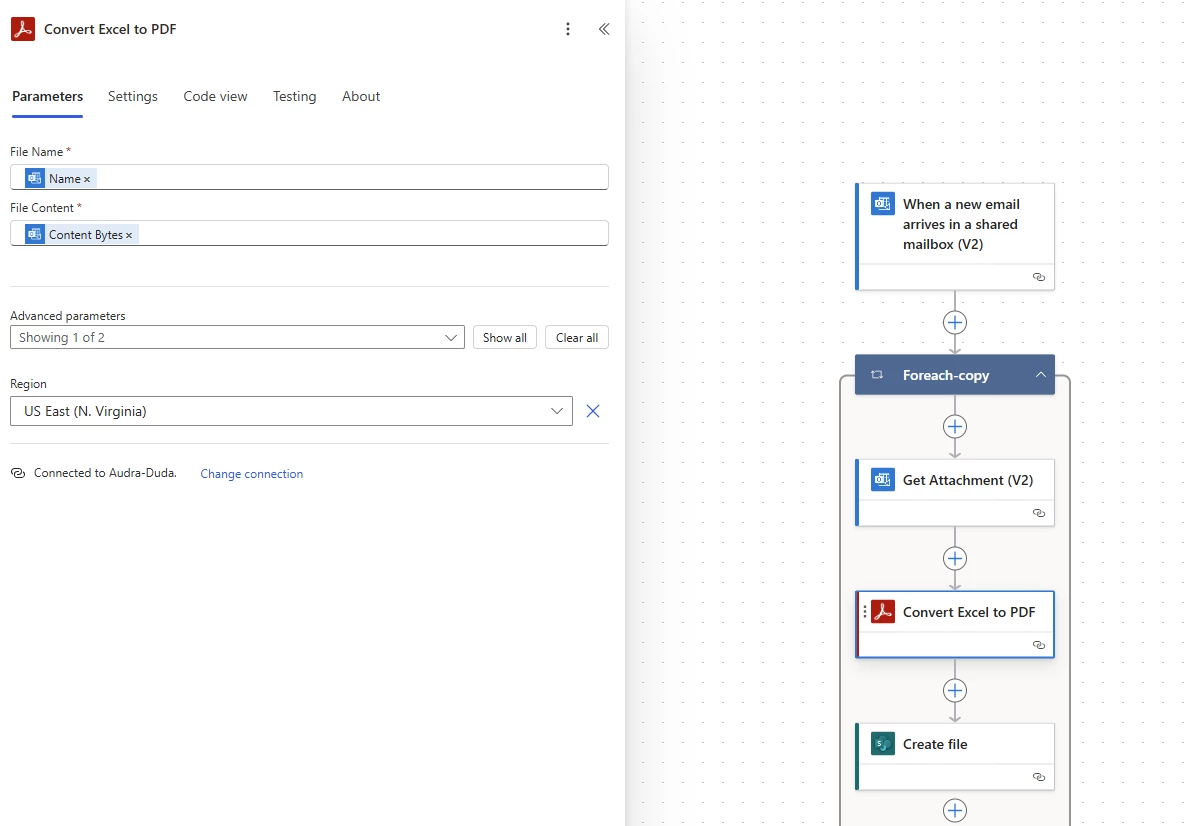Remove the Content Bytes token
1199x826 pixels.
click(x=129, y=235)
